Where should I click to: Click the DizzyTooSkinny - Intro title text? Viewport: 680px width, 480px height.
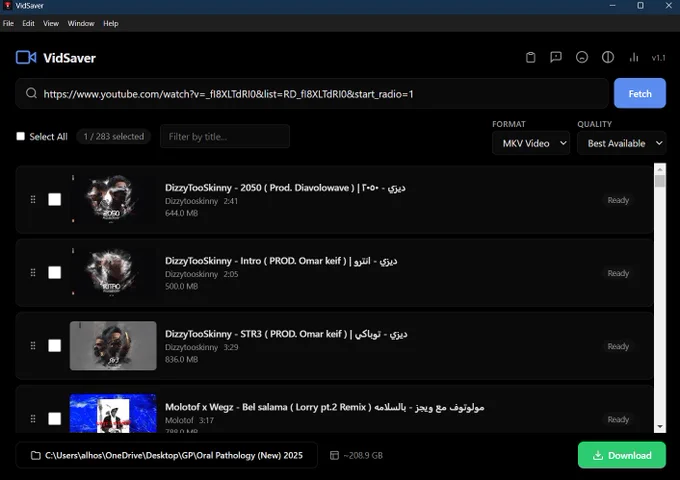[x=281, y=261]
